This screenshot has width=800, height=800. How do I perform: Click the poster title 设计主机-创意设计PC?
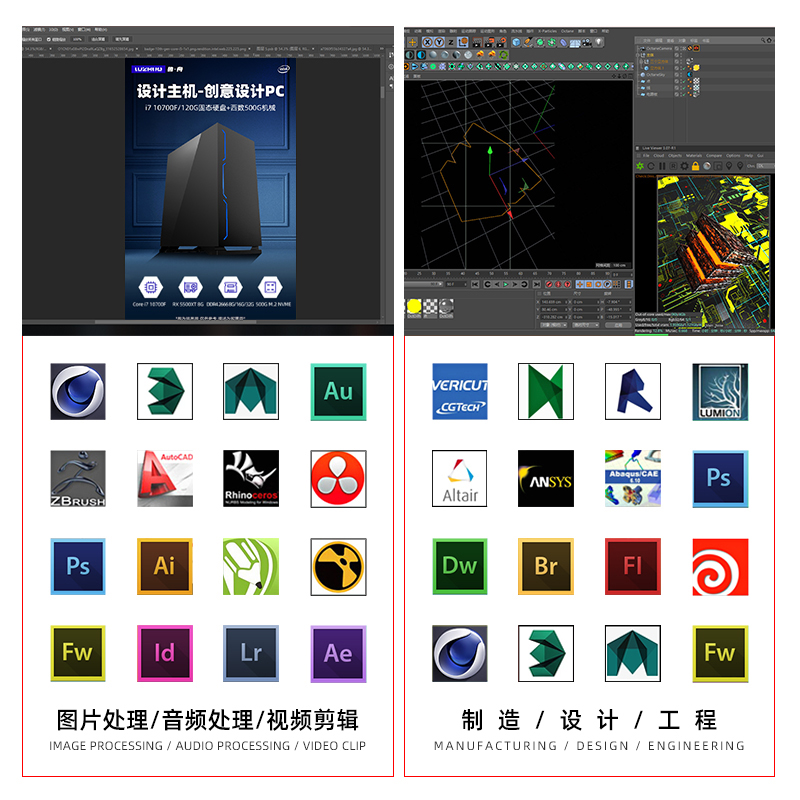click(x=210, y=91)
